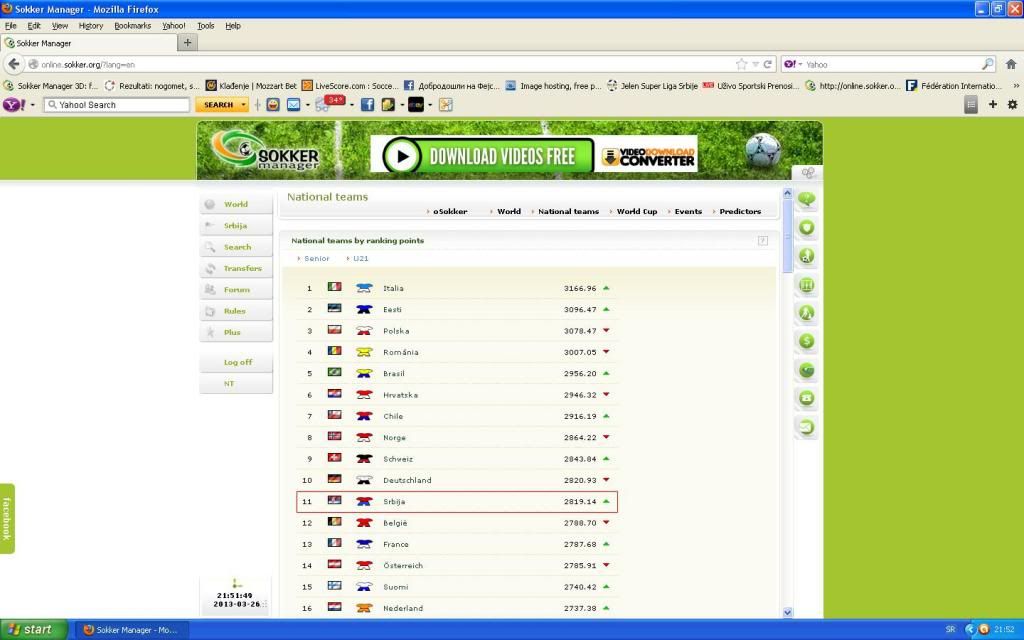
Task: Open the green goalposts sidebar icon
Action: [807, 285]
